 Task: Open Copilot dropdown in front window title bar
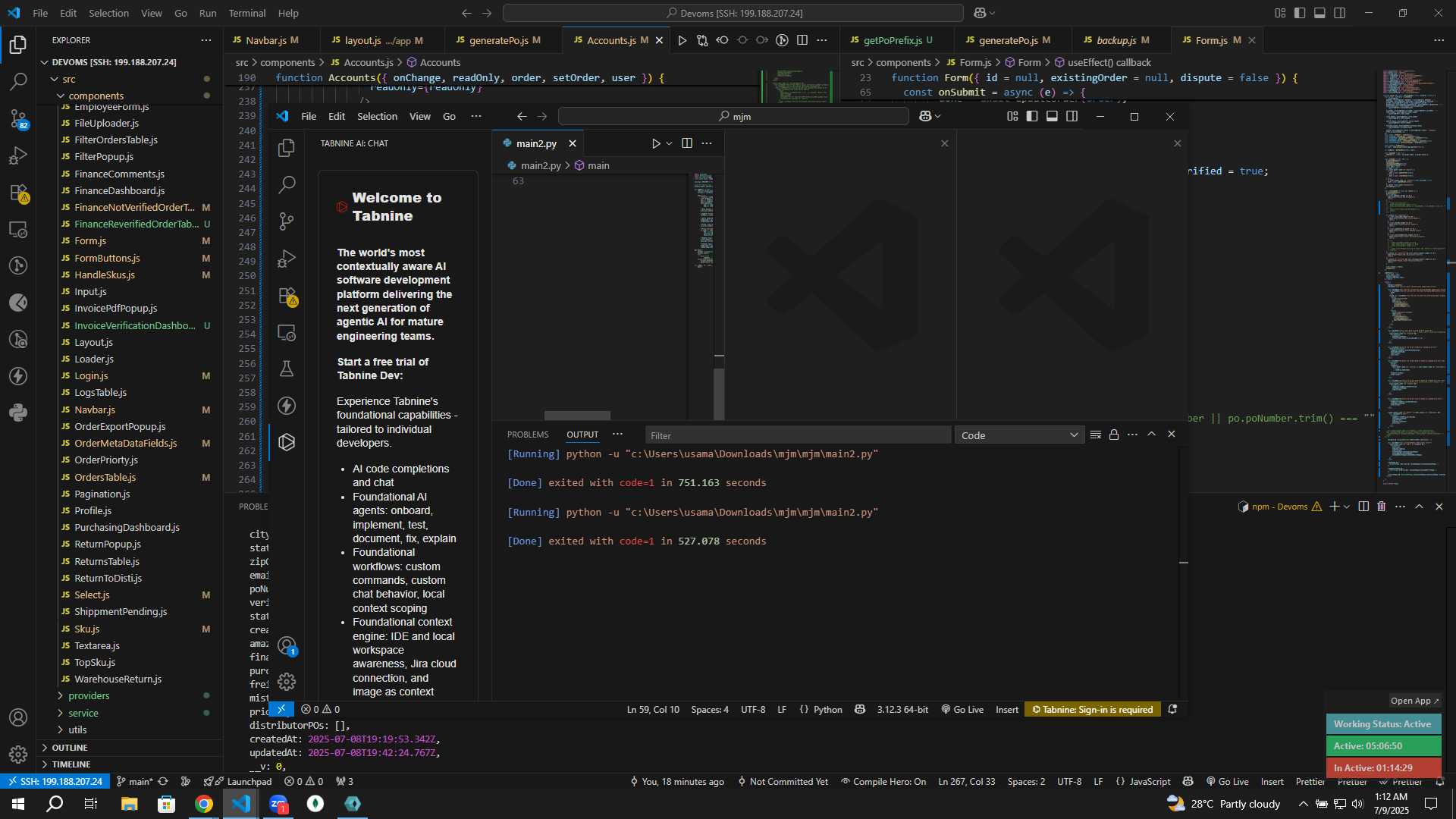[930, 116]
